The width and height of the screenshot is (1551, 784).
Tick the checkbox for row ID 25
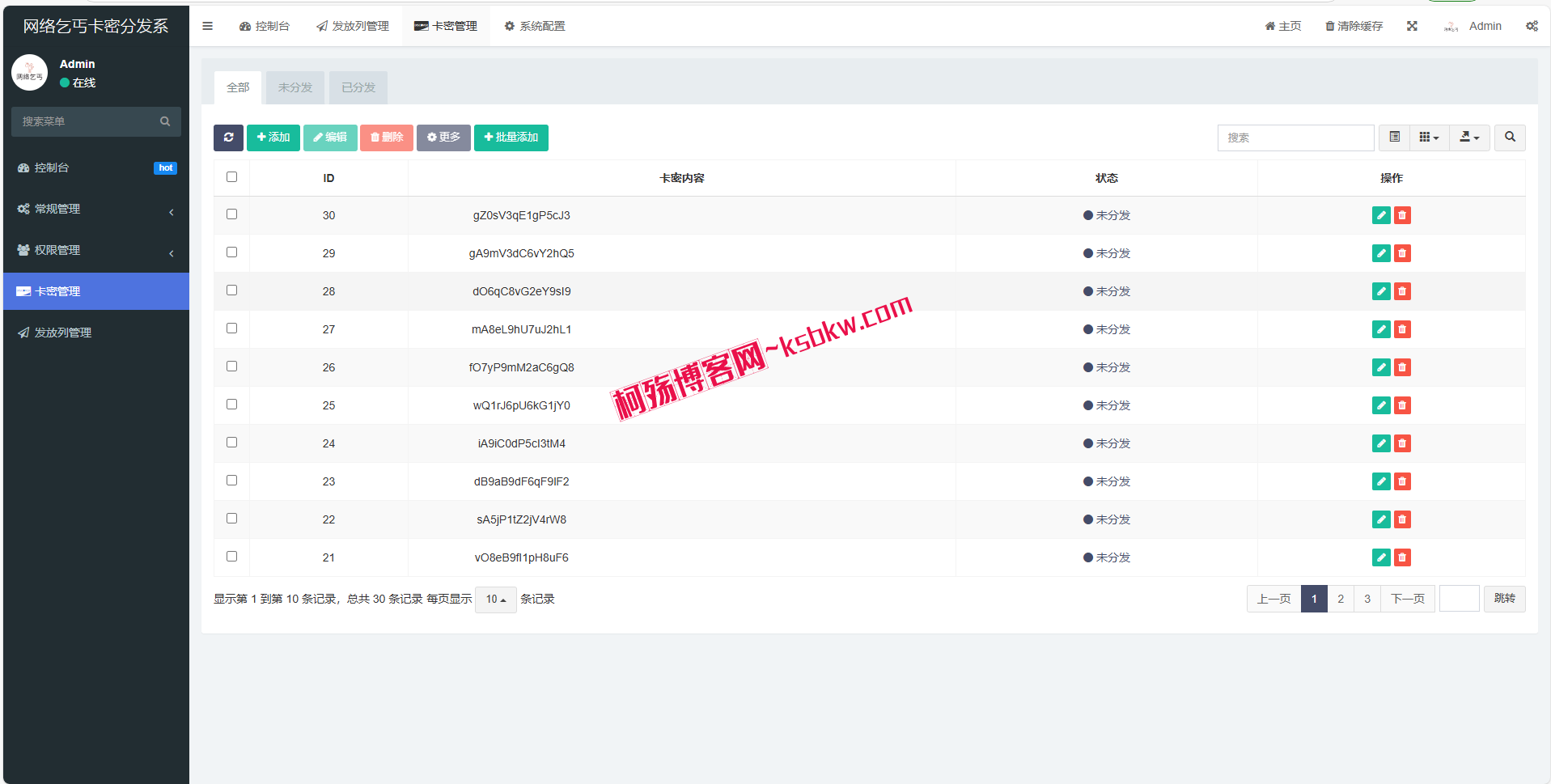pos(232,405)
